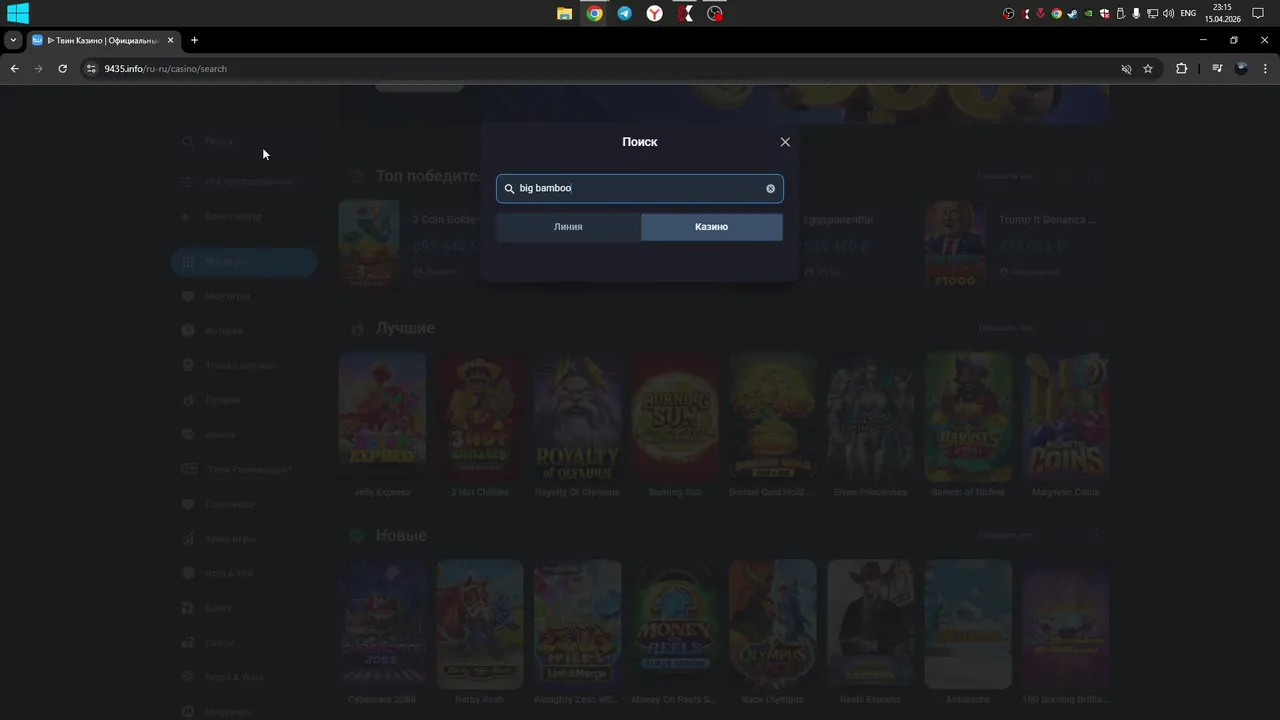Open the media controls button

pos(1217,69)
